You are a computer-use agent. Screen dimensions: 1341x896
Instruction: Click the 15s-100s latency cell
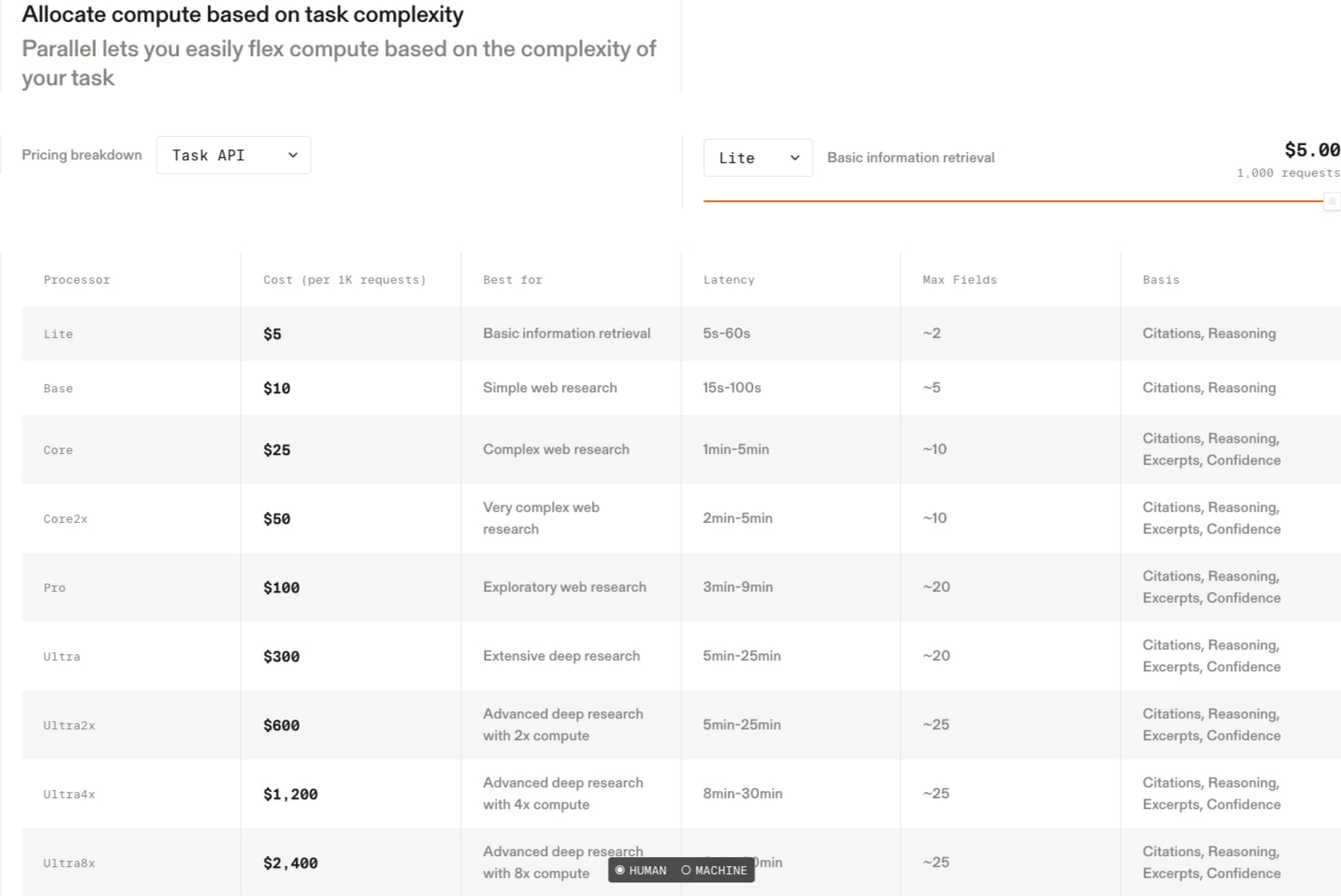coord(732,388)
